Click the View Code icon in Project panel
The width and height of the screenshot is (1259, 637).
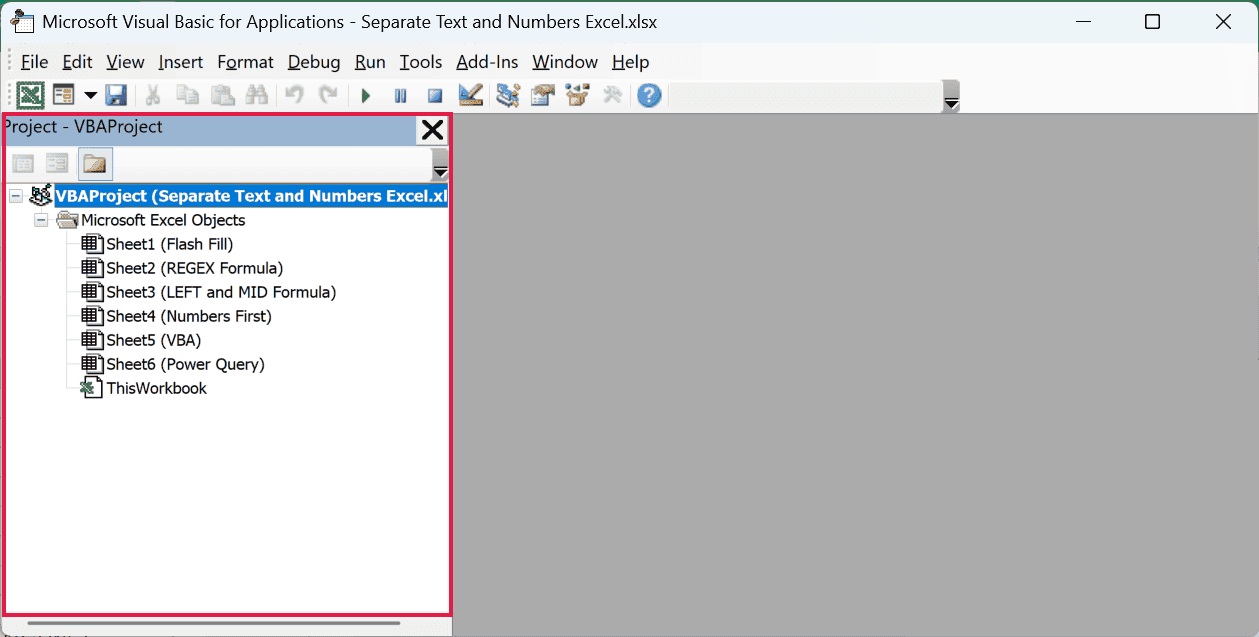[x=23, y=163]
